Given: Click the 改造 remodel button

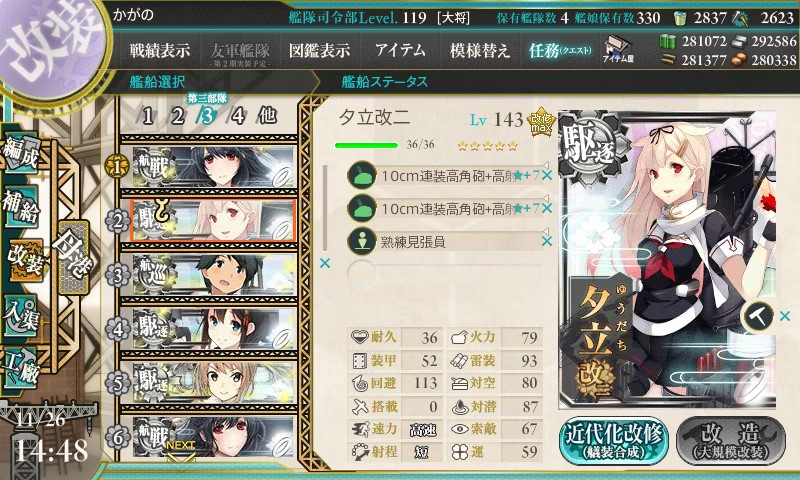Looking at the screenshot, I should pos(730,441).
